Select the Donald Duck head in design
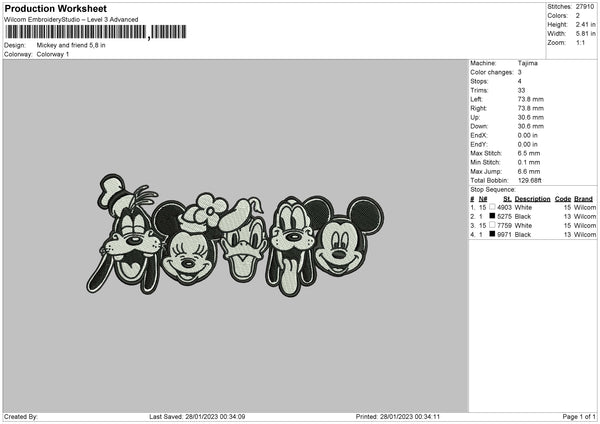This screenshot has width=600, height=424. [x=243, y=240]
